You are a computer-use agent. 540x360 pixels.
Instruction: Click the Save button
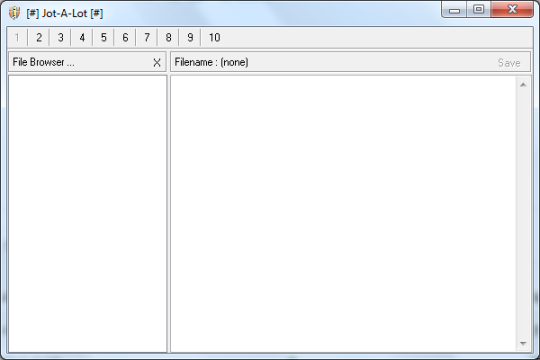pyautogui.click(x=509, y=63)
